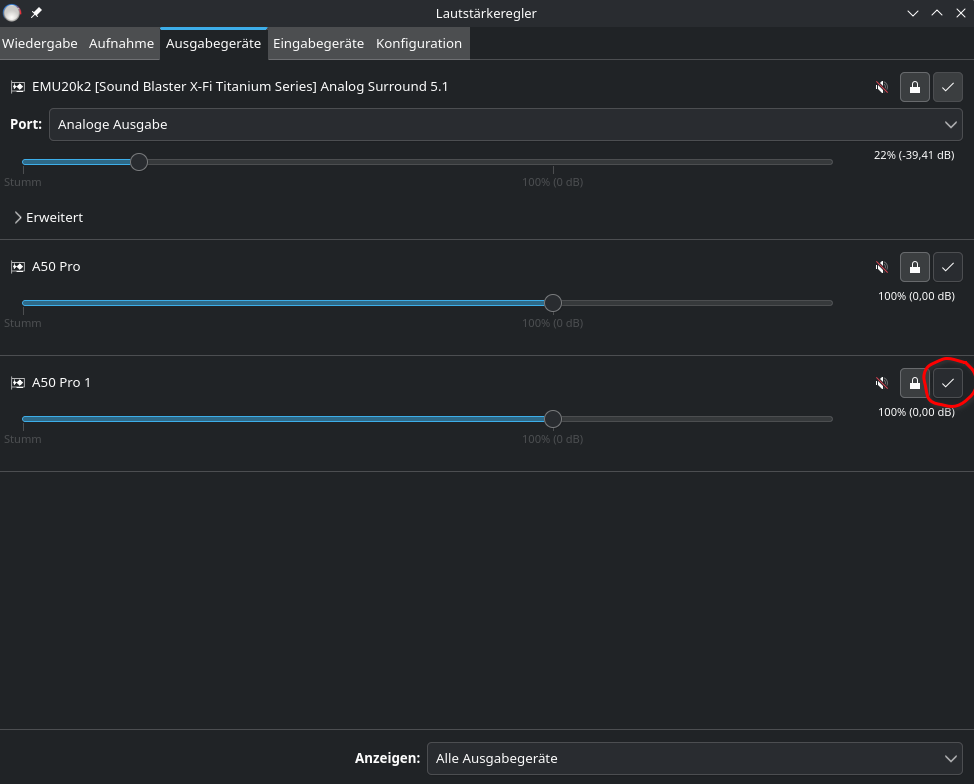Mute the EMU20k2 Sound Blaster output
The image size is (974, 784).
point(881,87)
